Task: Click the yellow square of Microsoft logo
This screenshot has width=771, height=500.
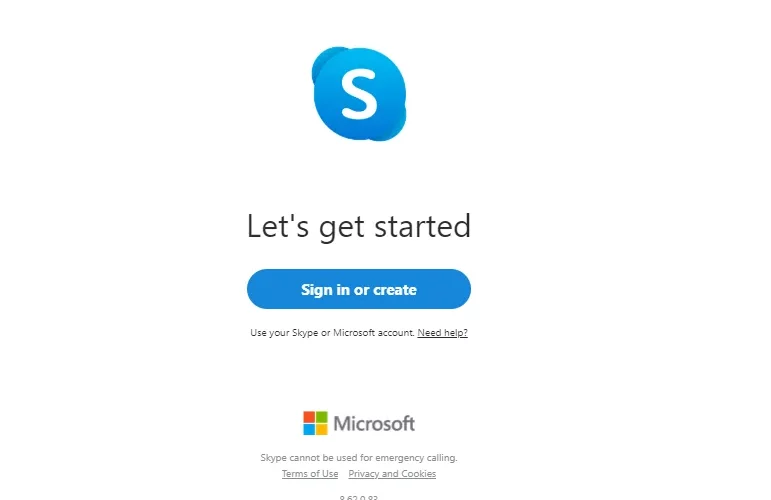Action: point(322,430)
